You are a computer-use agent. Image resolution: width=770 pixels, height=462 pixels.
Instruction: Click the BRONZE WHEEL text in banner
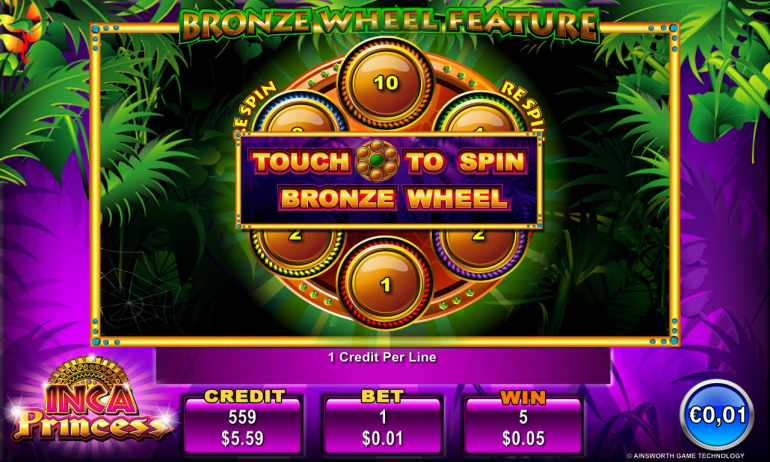pos(394,198)
